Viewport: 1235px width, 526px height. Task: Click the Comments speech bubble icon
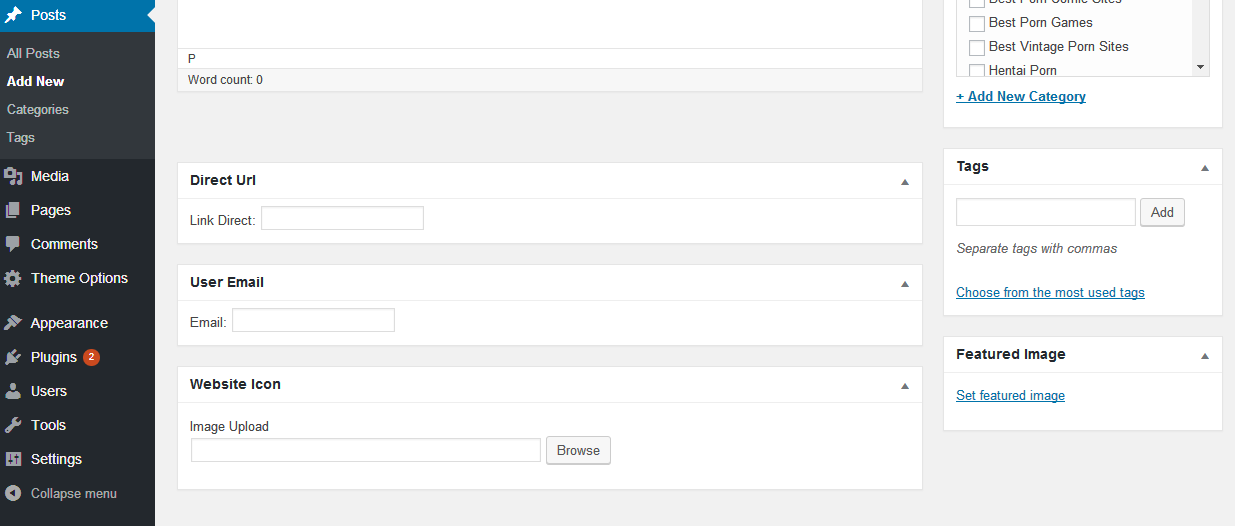[13, 245]
